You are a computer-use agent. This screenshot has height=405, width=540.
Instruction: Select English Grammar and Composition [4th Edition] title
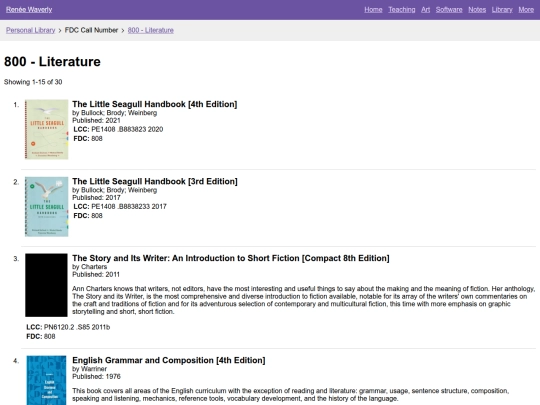point(169,360)
